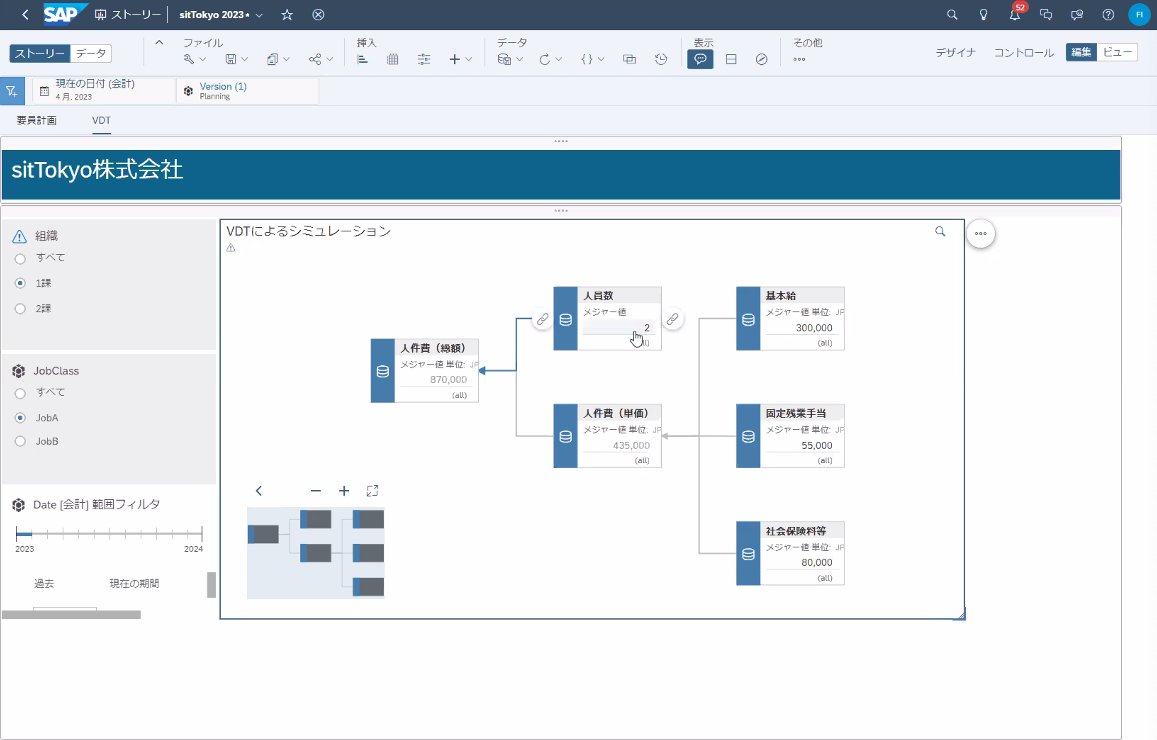The image size is (1157, 740).
Task: Close the story with the circled X icon
Action: coord(318,15)
